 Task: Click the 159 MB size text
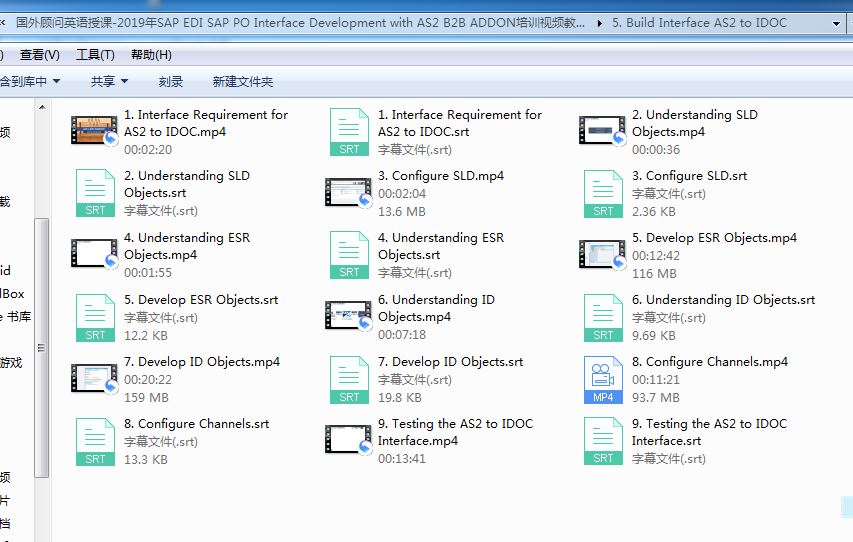pyautogui.click(x=146, y=398)
